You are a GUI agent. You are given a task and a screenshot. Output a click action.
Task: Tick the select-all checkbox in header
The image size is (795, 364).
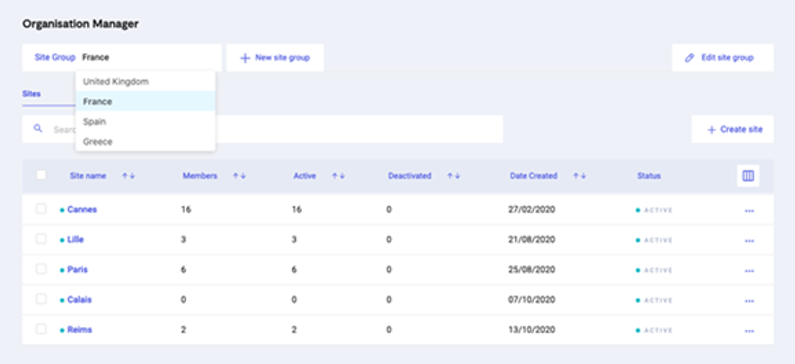[x=41, y=175]
